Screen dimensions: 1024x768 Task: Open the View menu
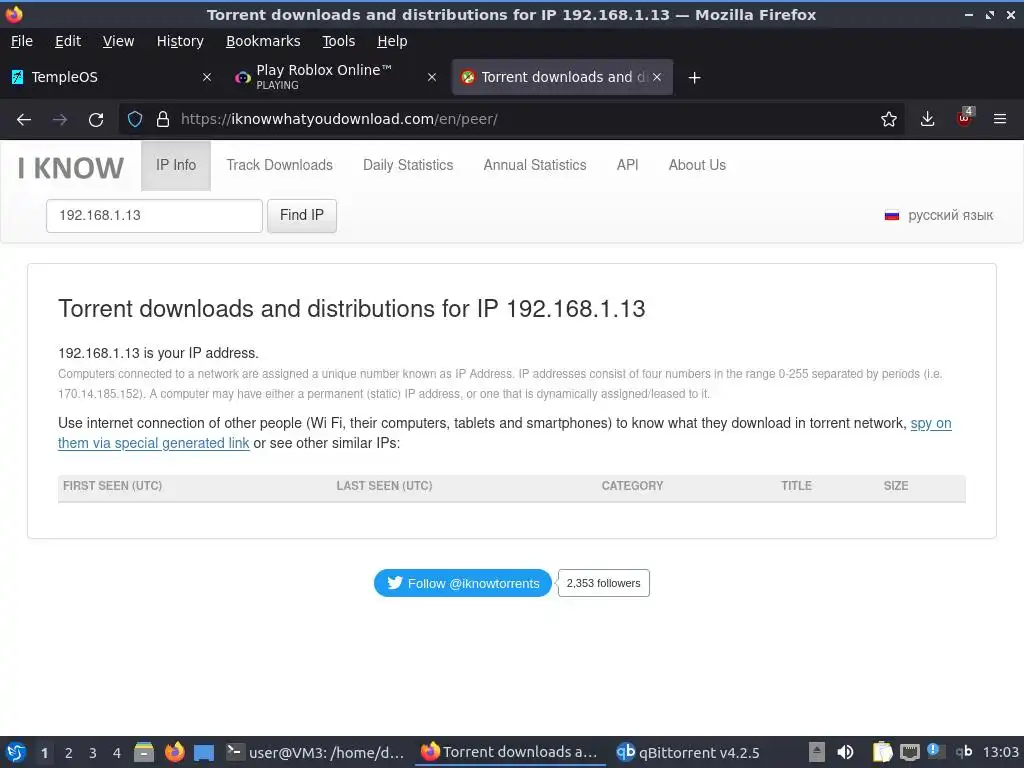[118, 41]
